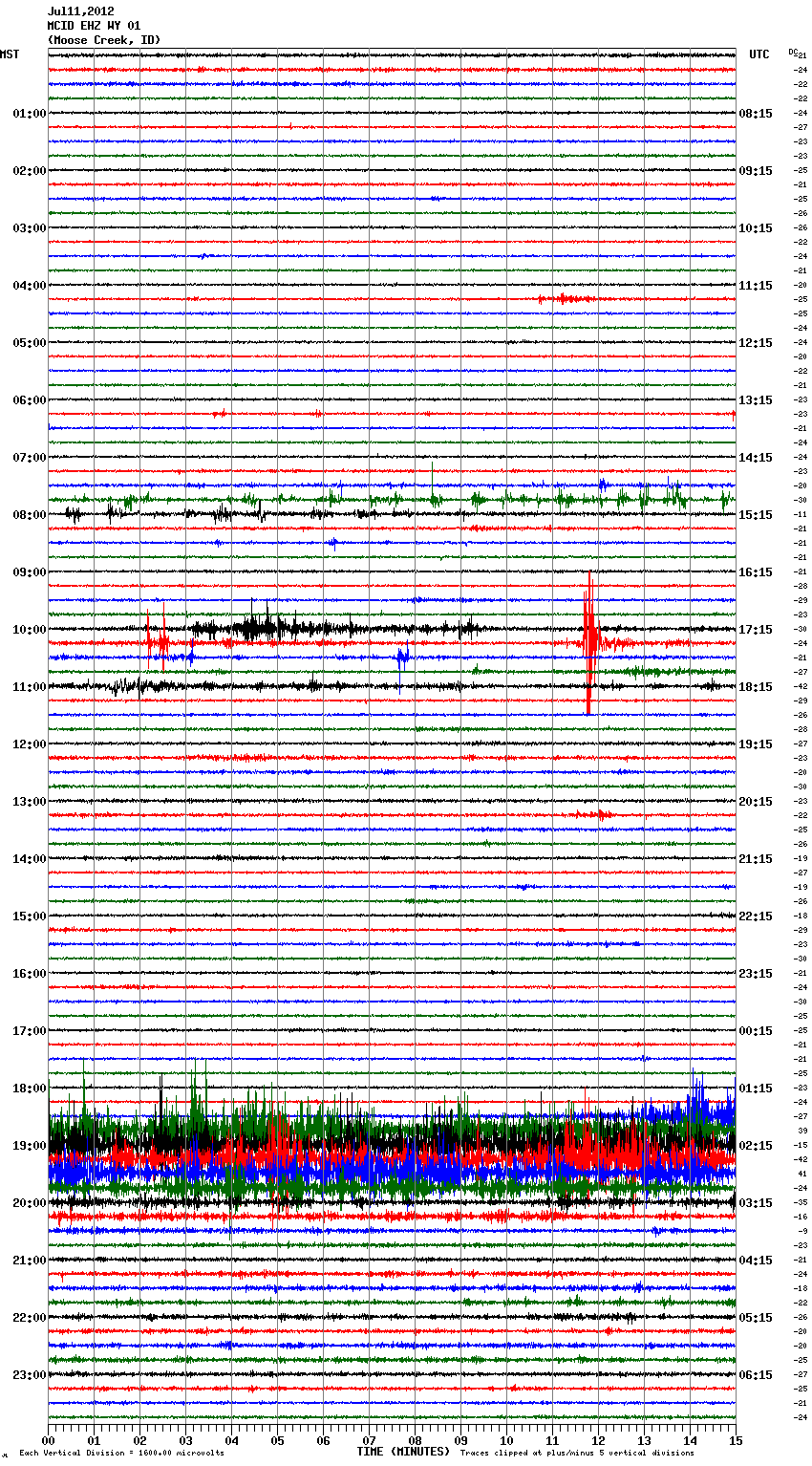Click the UTC time label "03:15"
Viewport: 812px width, 1466px height.
coord(756,1203)
